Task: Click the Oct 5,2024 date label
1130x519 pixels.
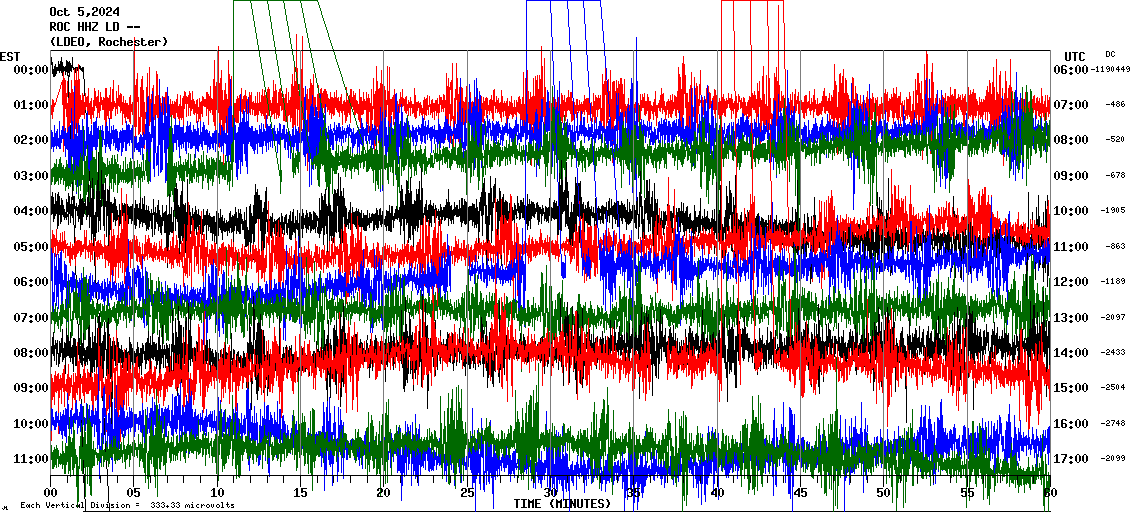Action: click(84, 12)
